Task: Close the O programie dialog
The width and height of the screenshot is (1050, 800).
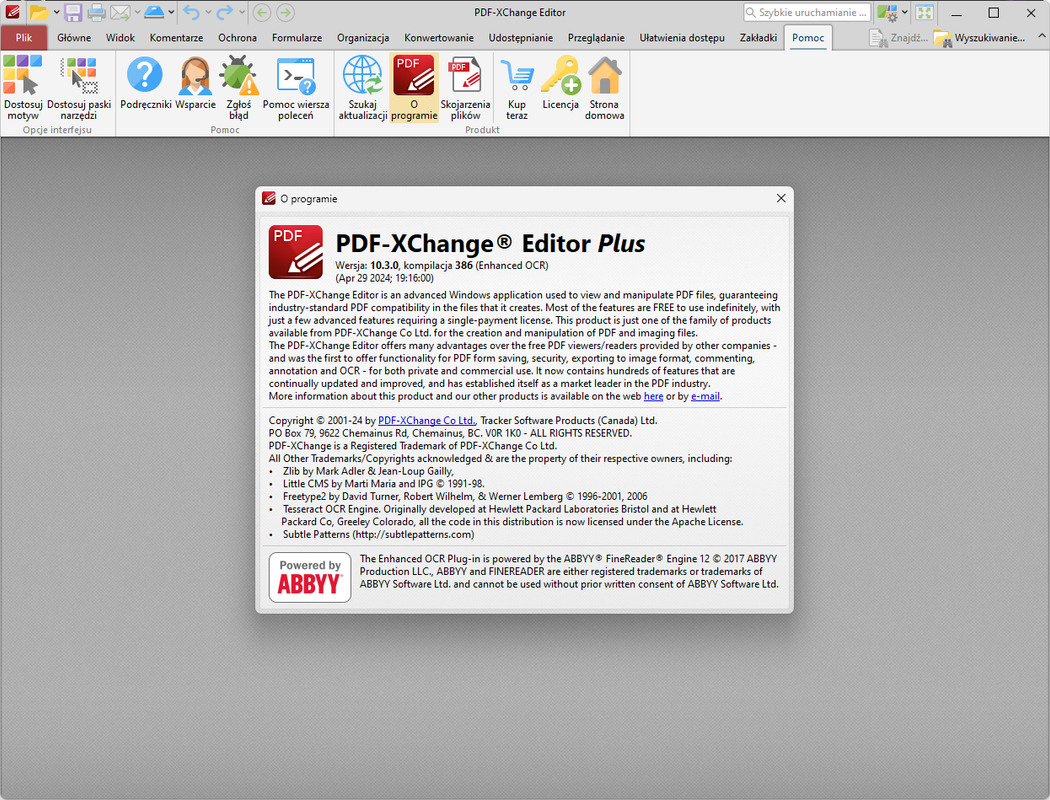Action: [x=781, y=198]
